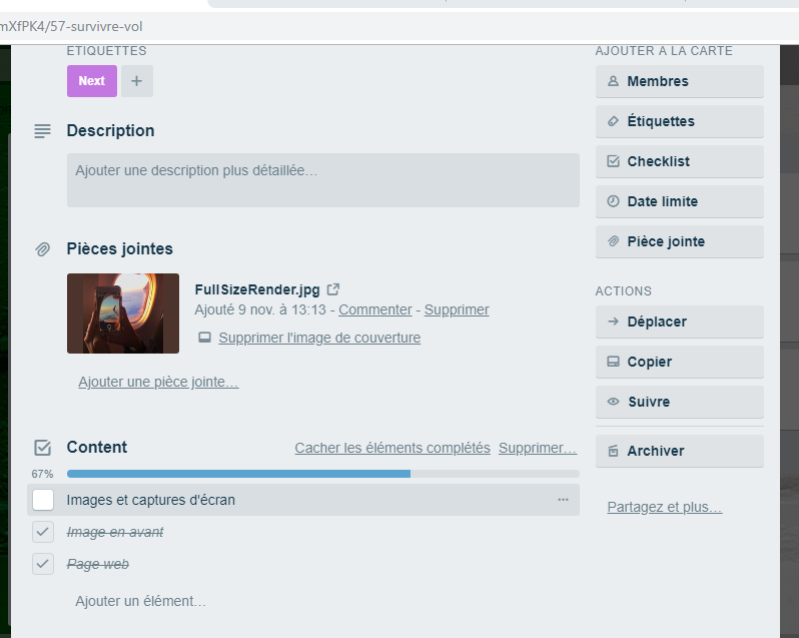Click the checklist icon beside Content heading

point(43,447)
